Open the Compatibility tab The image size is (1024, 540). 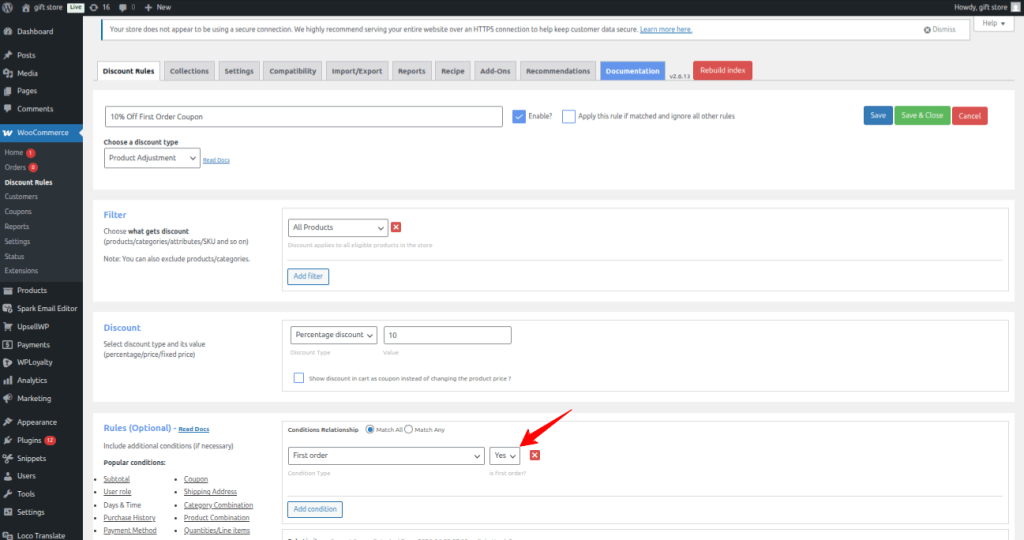click(293, 71)
